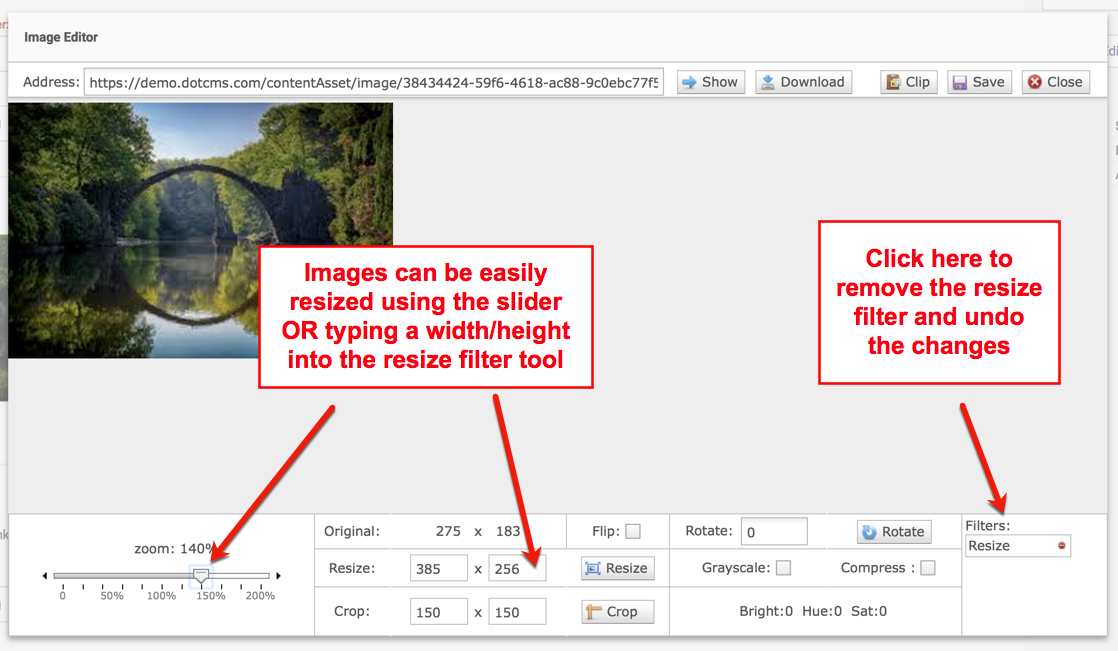The width and height of the screenshot is (1118, 651).
Task: Focus the Rotate angle input field
Action: click(x=774, y=532)
